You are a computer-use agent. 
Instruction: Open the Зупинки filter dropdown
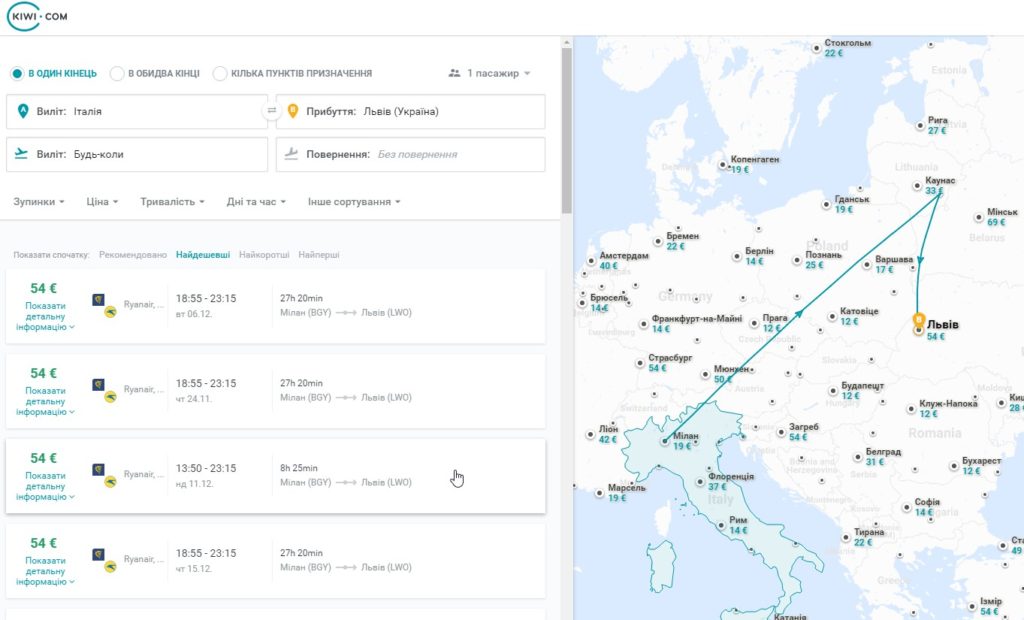pos(39,202)
